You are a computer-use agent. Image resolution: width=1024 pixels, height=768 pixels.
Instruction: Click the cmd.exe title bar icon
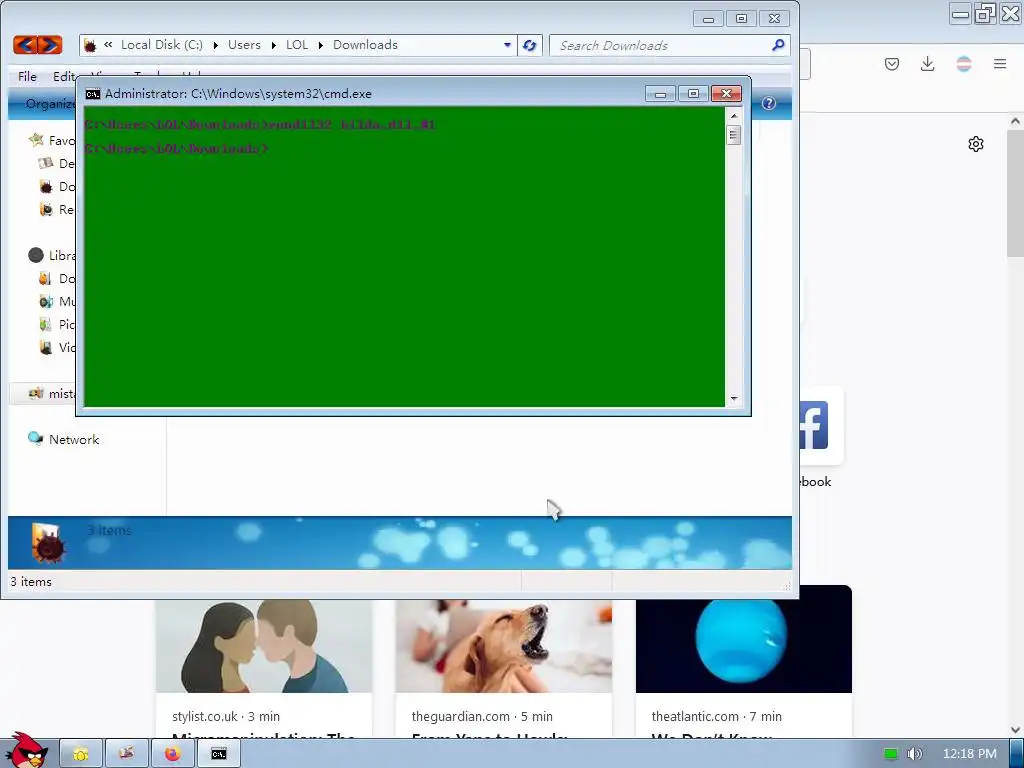[93, 94]
